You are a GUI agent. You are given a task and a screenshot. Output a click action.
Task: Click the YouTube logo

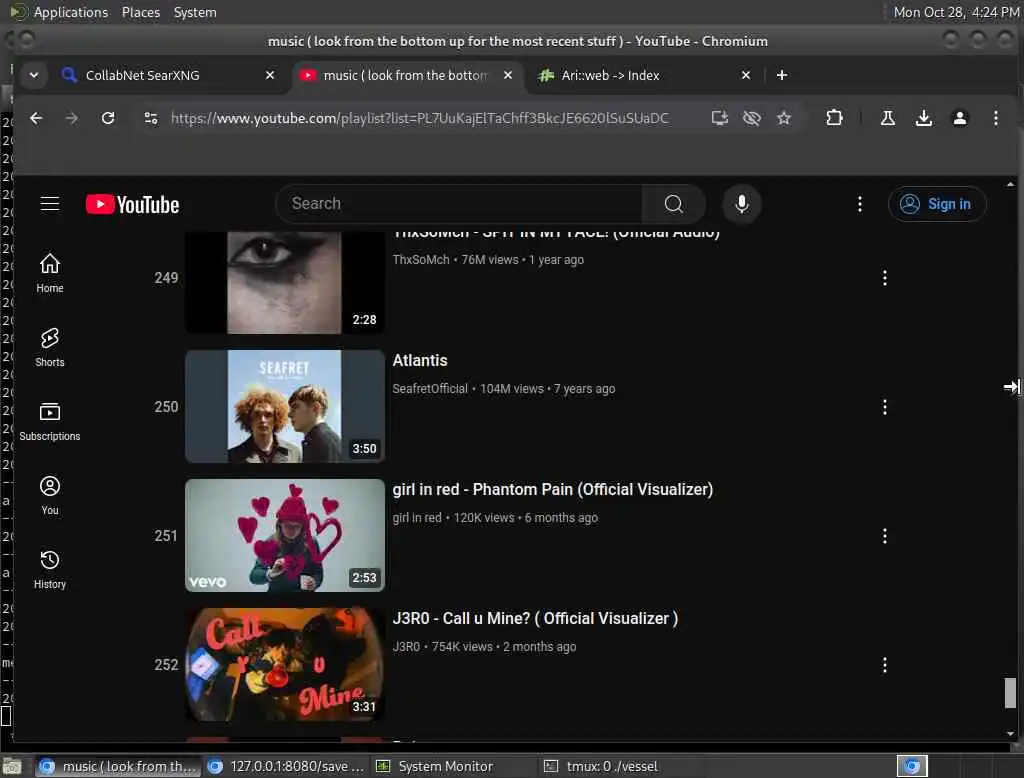click(133, 204)
